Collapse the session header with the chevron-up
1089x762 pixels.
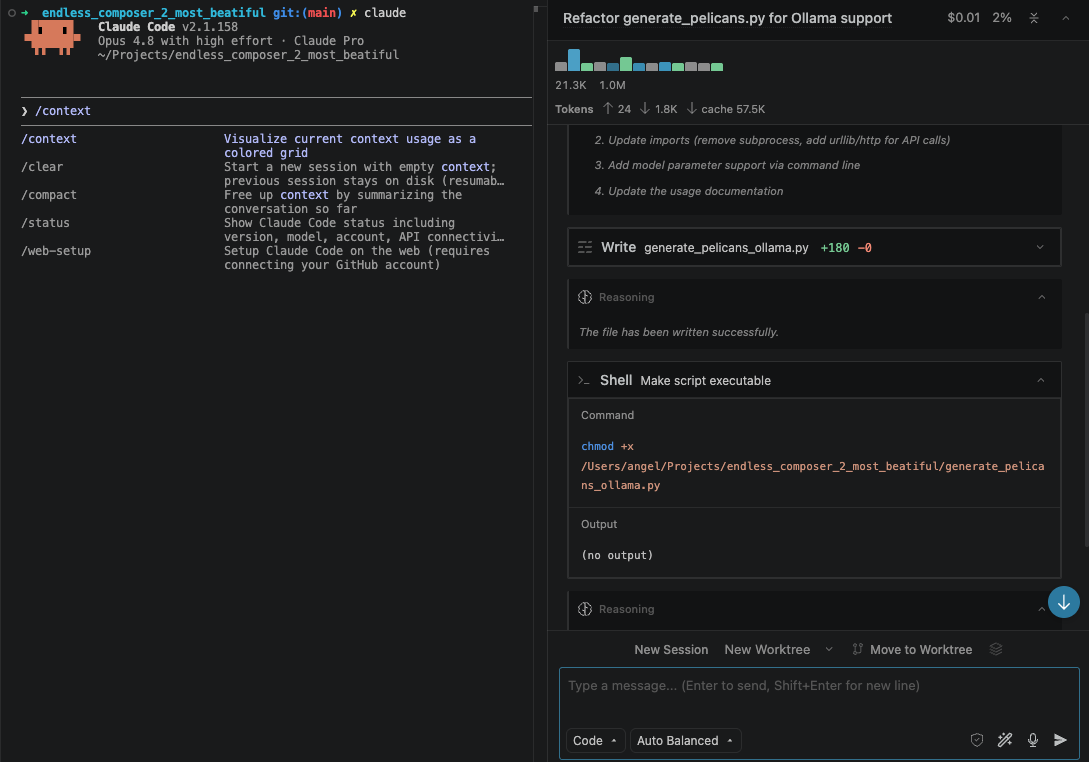(x=1065, y=18)
